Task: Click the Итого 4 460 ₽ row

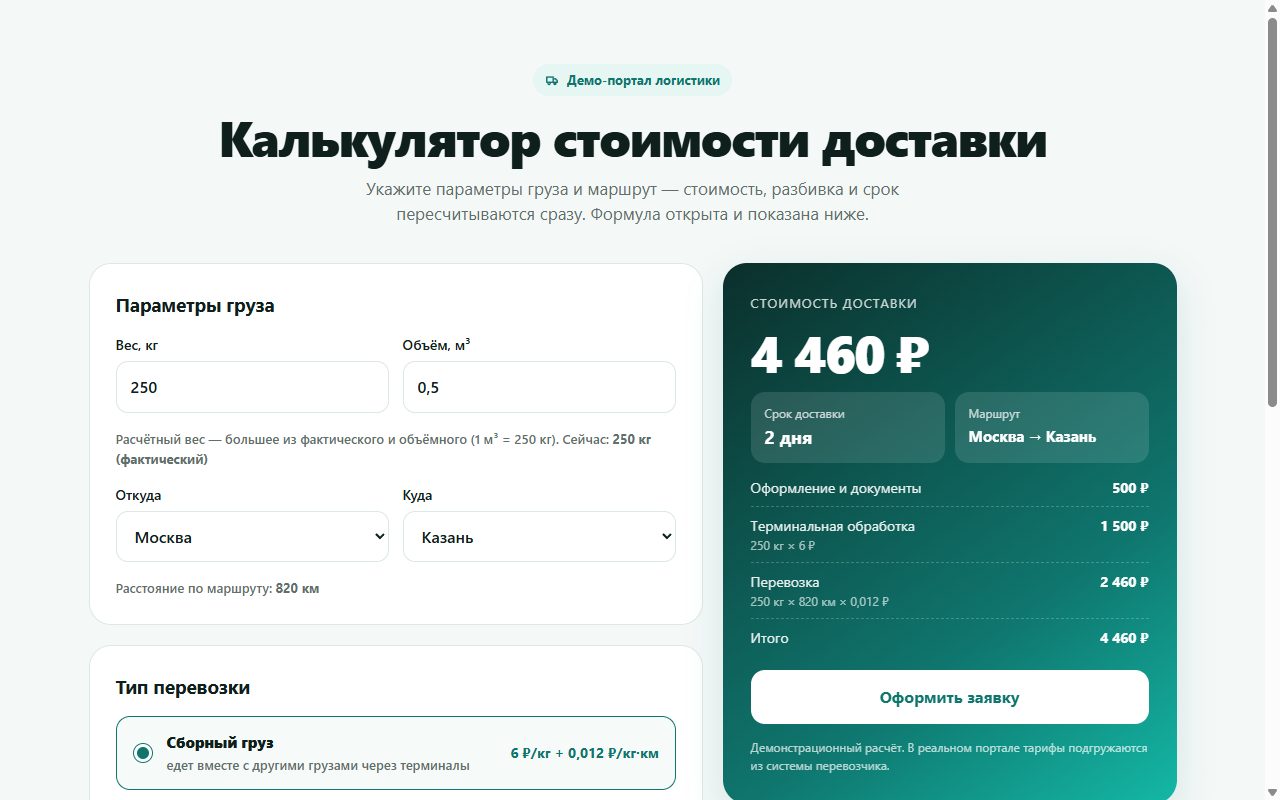Action: click(949, 638)
